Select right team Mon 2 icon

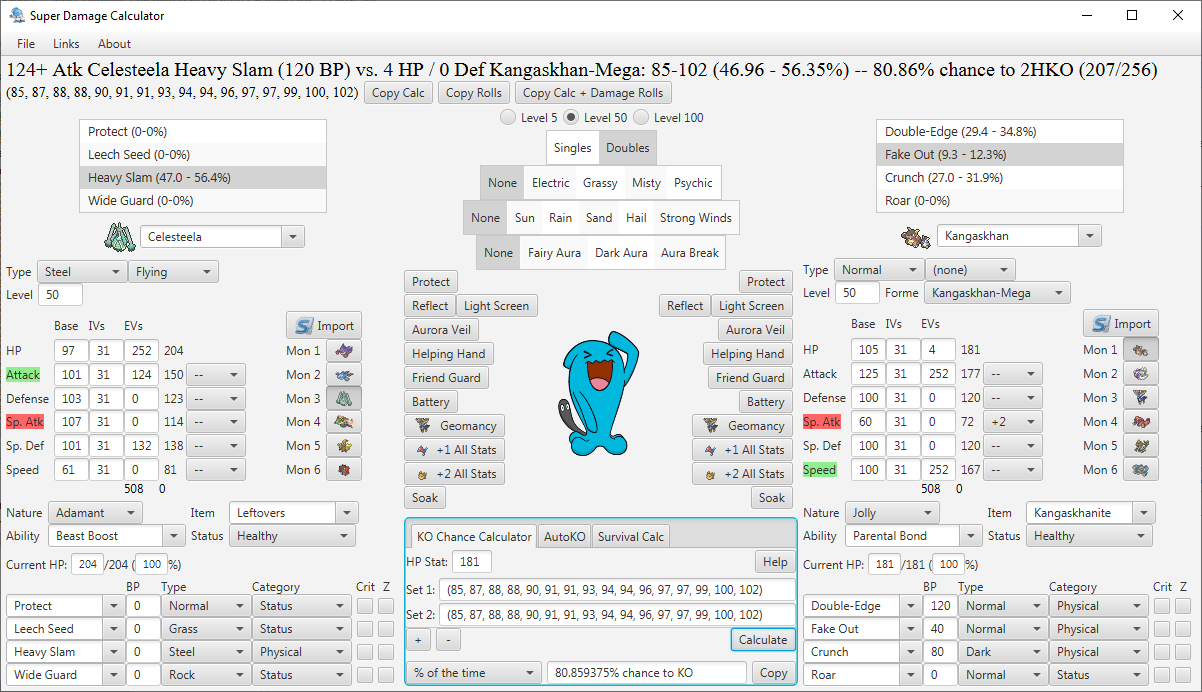1141,374
